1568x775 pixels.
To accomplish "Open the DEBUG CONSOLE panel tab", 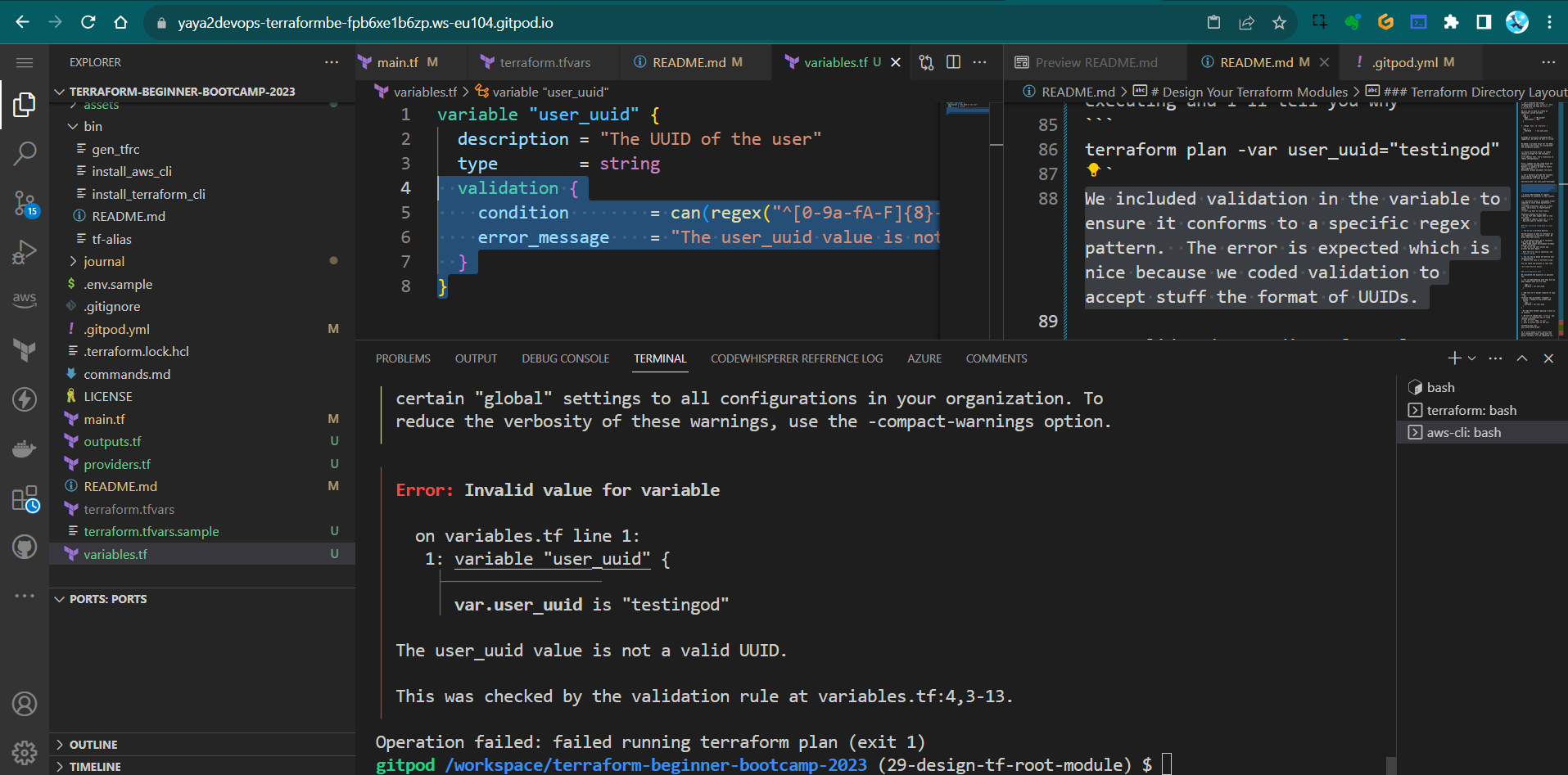I will [566, 358].
